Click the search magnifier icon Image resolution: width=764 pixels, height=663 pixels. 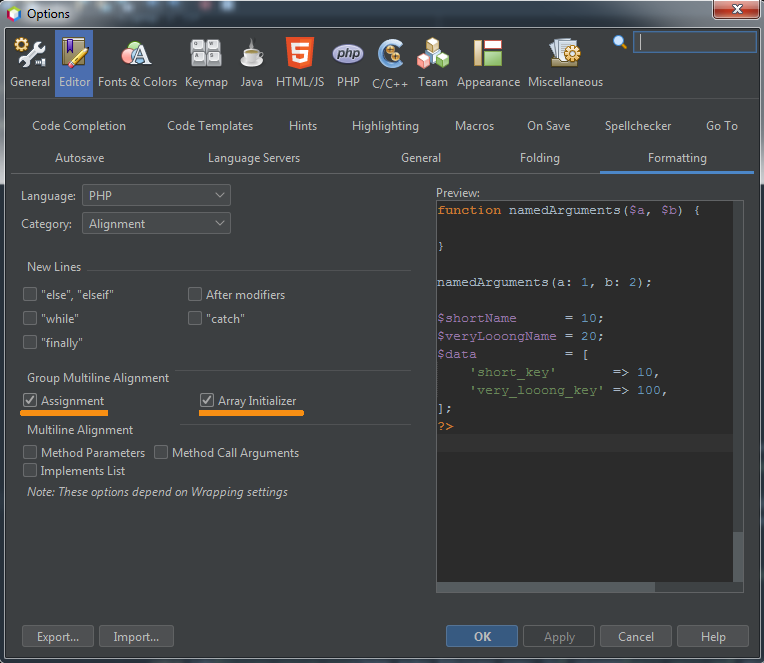619,42
